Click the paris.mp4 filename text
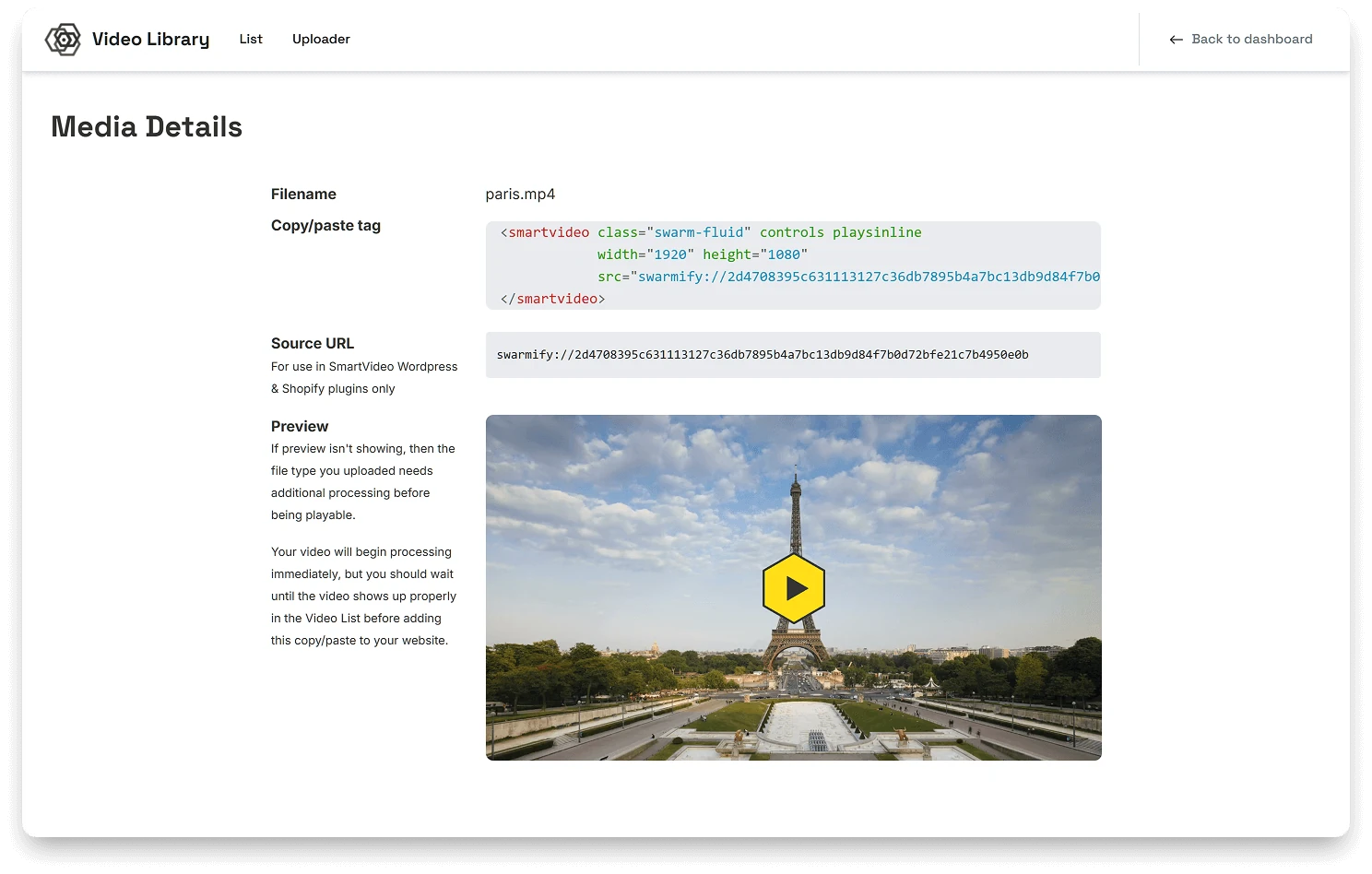Image resolution: width=1372 pixels, height=874 pixels. point(520,195)
